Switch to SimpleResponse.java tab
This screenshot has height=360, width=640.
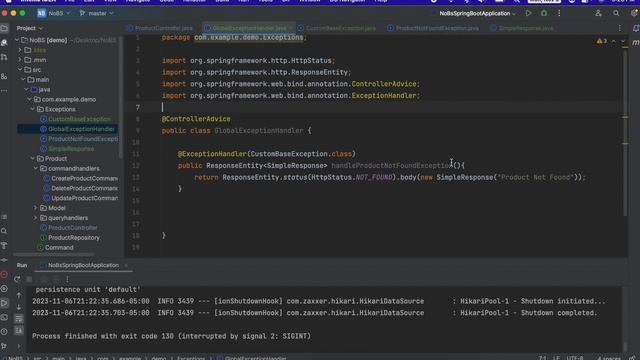tap(522, 28)
